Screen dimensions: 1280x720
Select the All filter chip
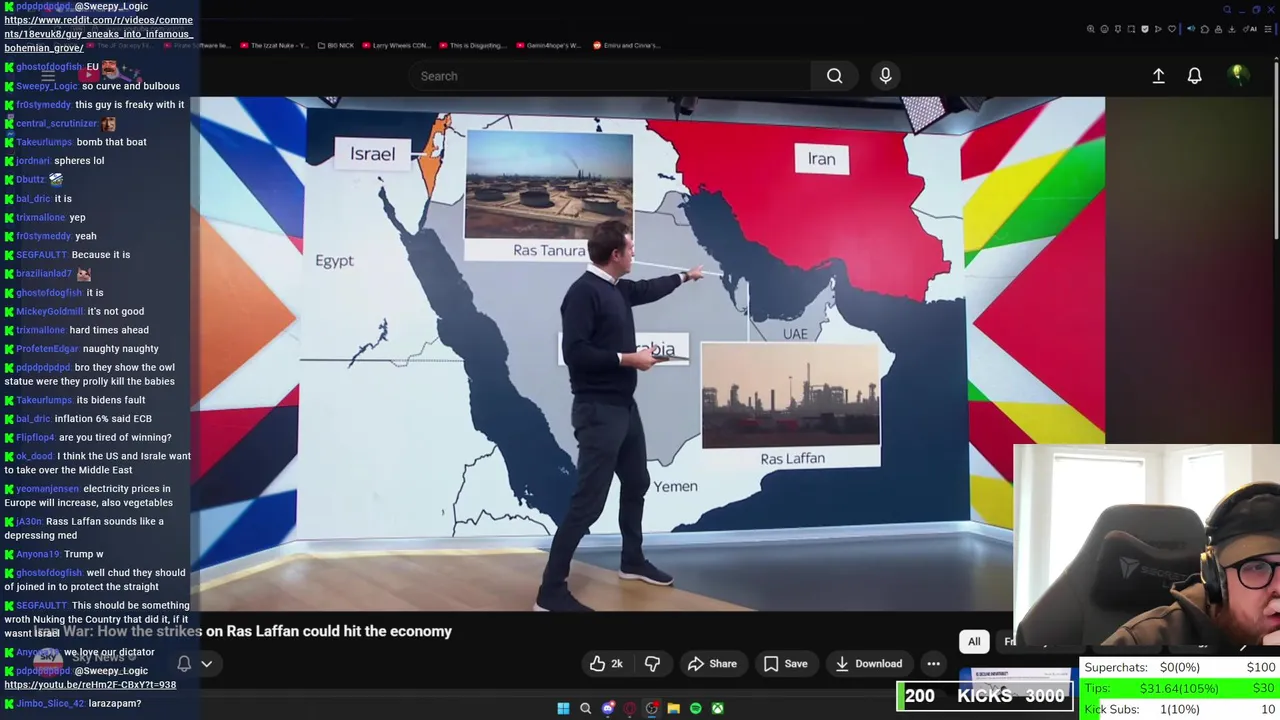[974, 641]
